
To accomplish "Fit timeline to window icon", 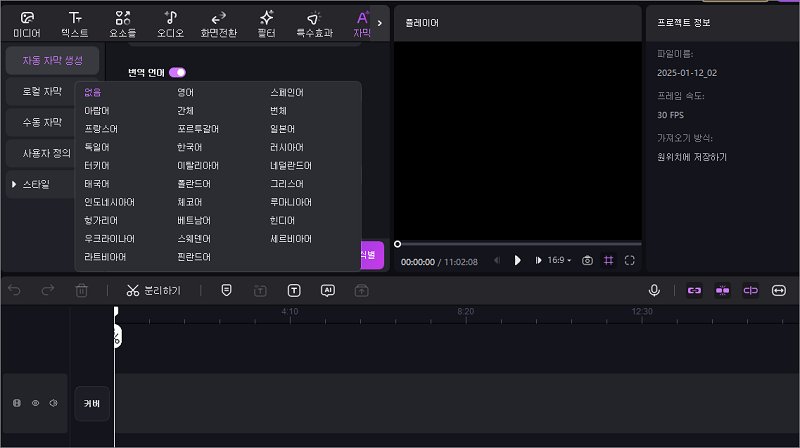I will click(779, 290).
